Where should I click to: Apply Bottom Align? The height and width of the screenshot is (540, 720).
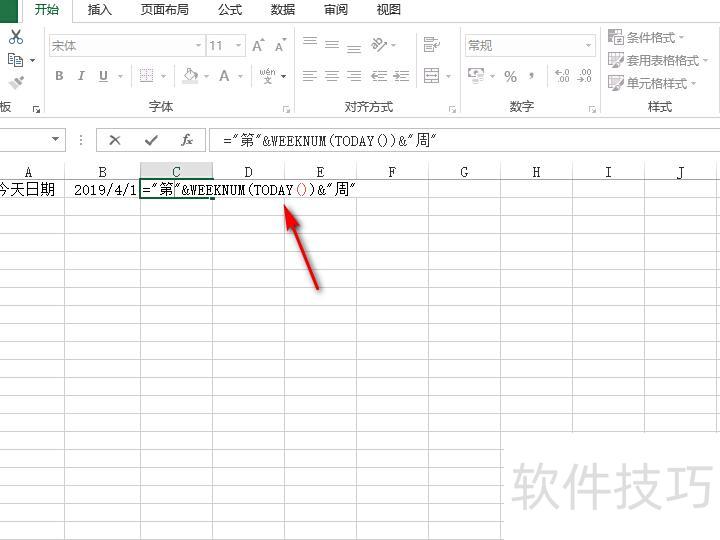[354, 47]
